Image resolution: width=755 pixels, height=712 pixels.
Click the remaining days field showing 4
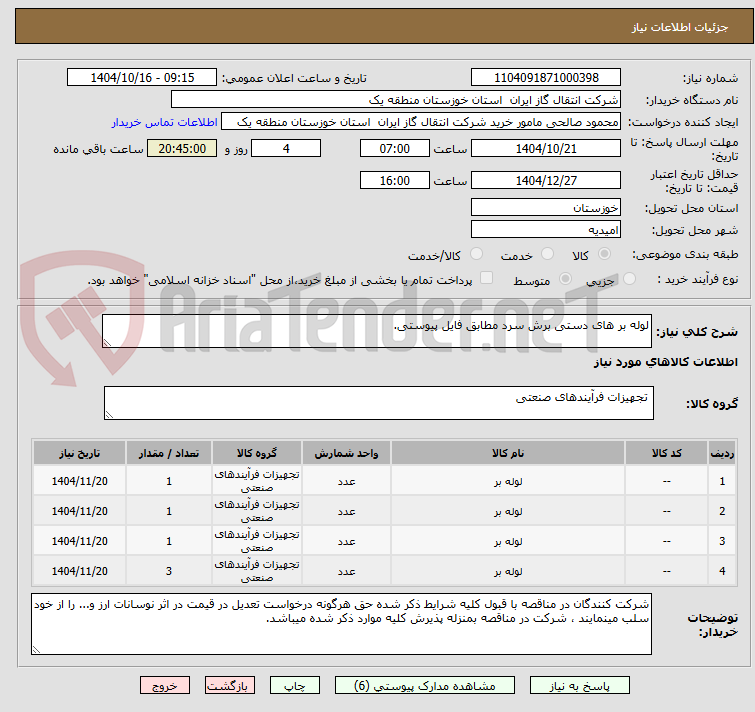pos(286,148)
